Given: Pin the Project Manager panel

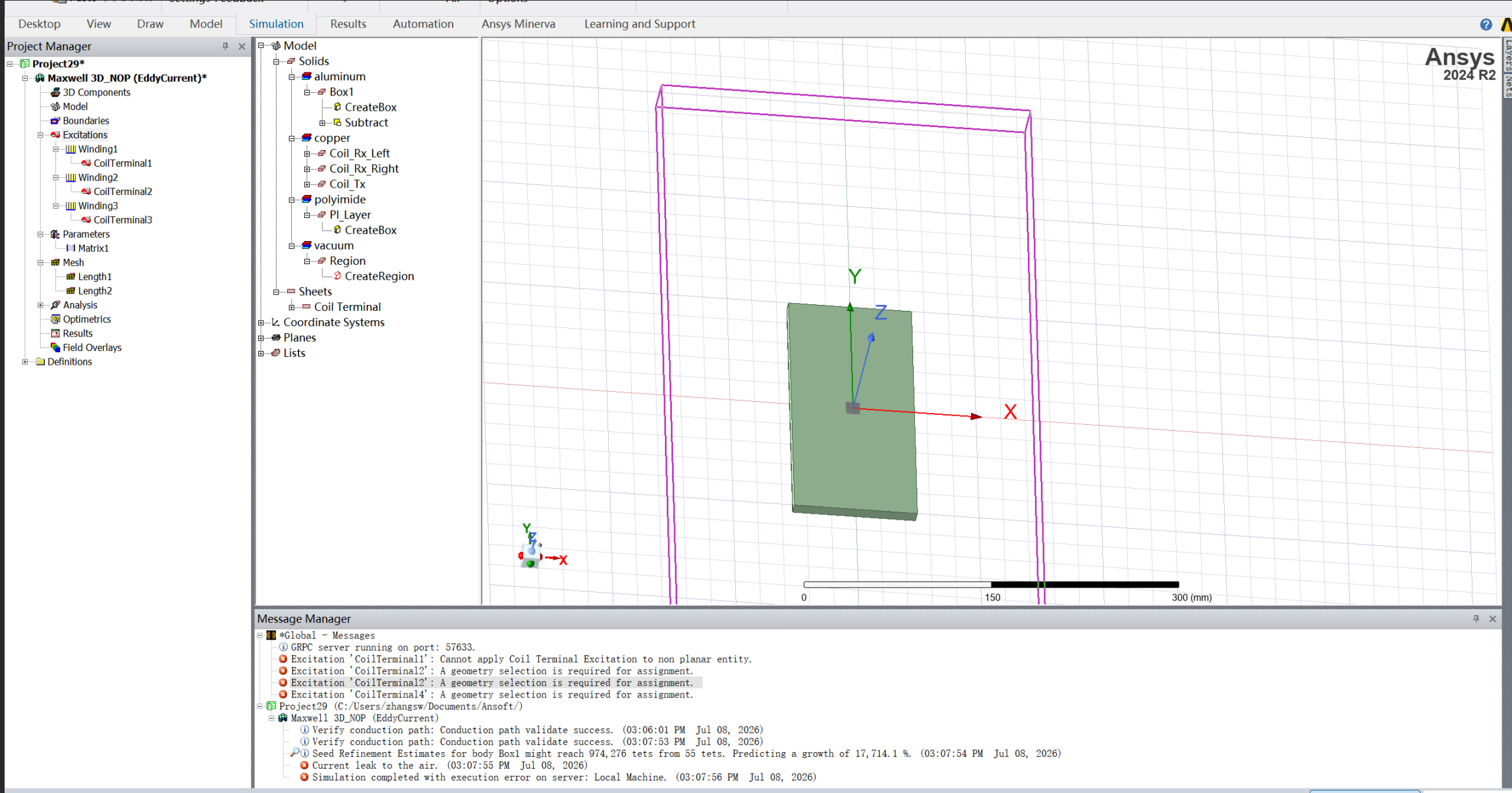Looking at the screenshot, I should 225,46.
